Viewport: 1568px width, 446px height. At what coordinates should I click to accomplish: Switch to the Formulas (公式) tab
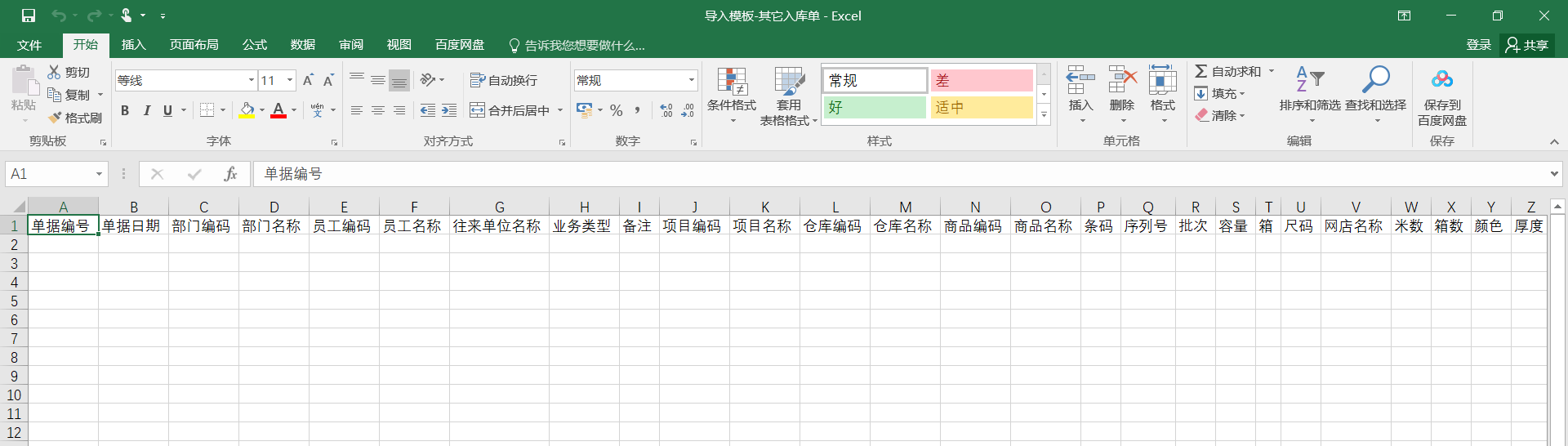[255, 45]
